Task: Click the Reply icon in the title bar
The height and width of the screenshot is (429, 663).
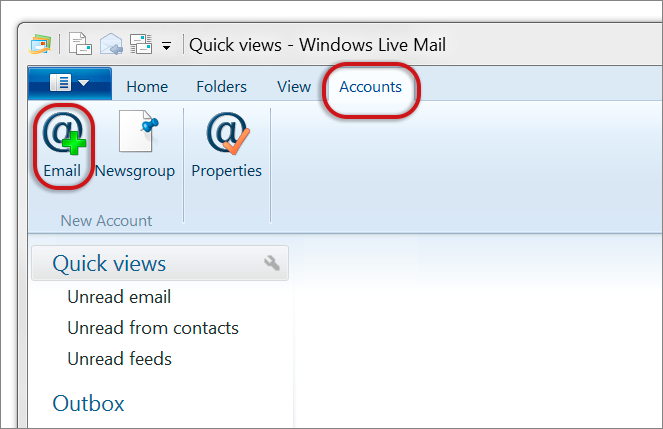Action: pyautogui.click(x=111, y=44)
